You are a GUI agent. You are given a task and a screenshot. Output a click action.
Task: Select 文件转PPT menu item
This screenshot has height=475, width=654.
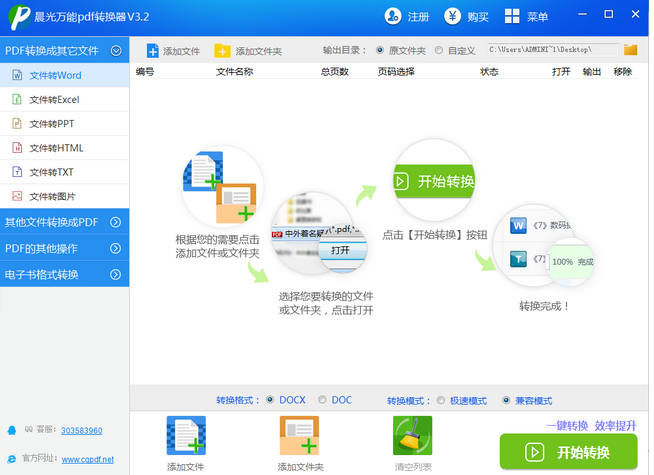click(x=65, y=124)
